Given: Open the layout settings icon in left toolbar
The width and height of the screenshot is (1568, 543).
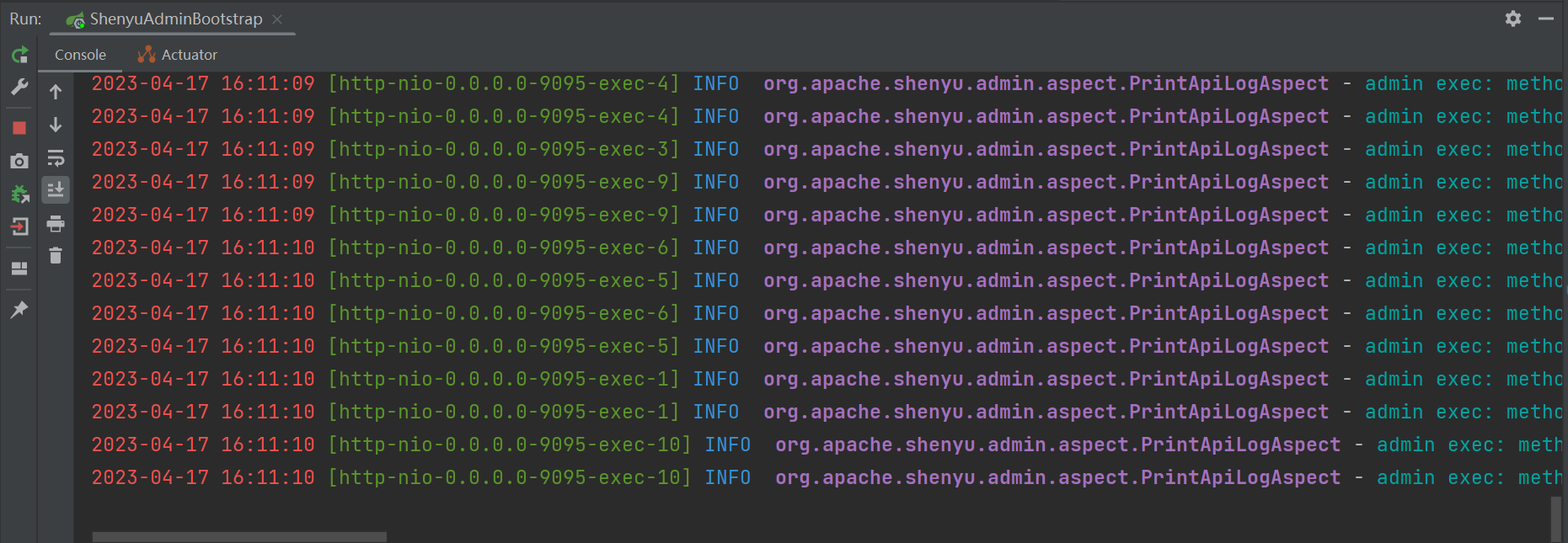Looking at the screenshot, I should tap(19, 269).
